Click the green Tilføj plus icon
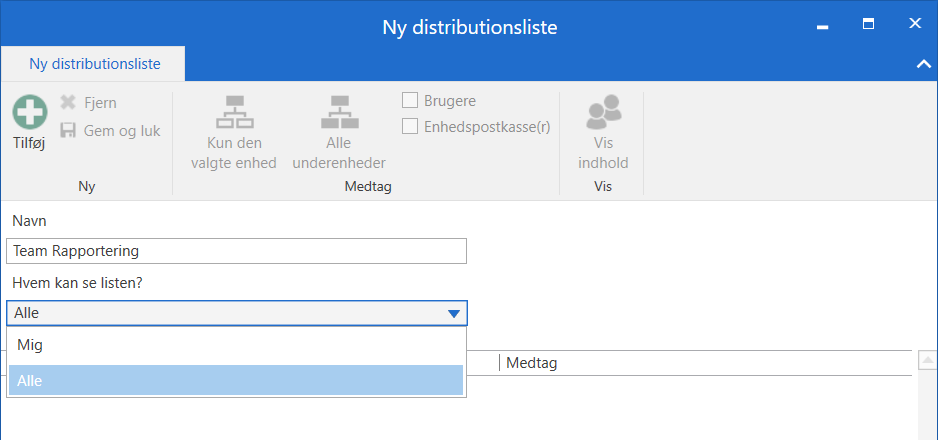938x440 pixels. click(29, 112)
